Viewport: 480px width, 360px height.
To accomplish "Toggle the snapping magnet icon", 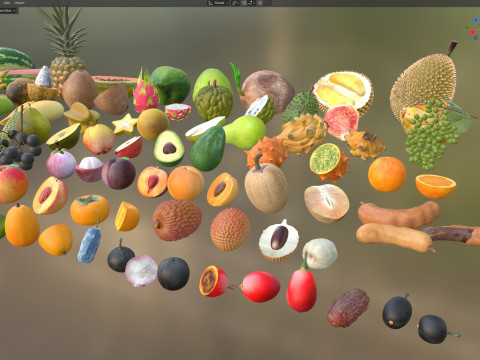I will coord(244,3).
